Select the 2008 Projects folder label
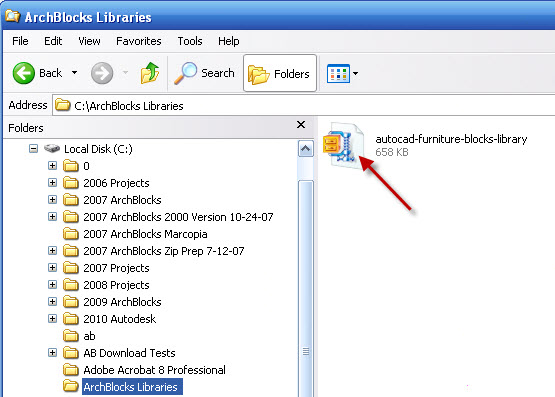 click(x=116, y=285)
